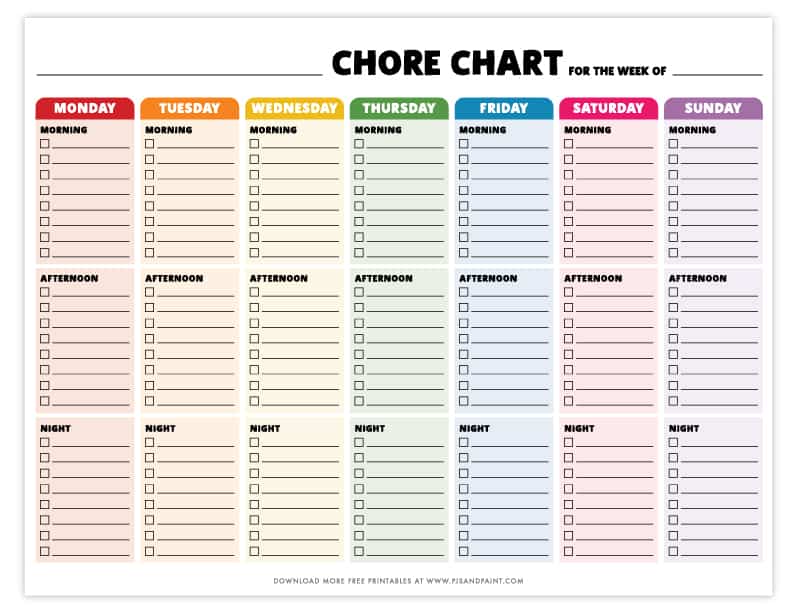Screen dimensions: 792x612
Task: Tick the last Sunday night checkbox
Action: click(x=673, y=551)
